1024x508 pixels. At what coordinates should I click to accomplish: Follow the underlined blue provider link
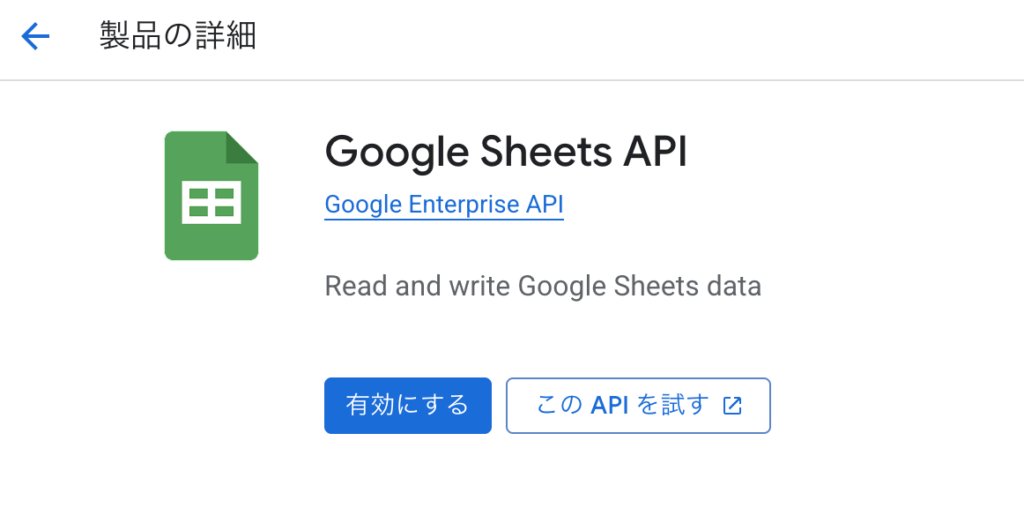pos(444,205)
